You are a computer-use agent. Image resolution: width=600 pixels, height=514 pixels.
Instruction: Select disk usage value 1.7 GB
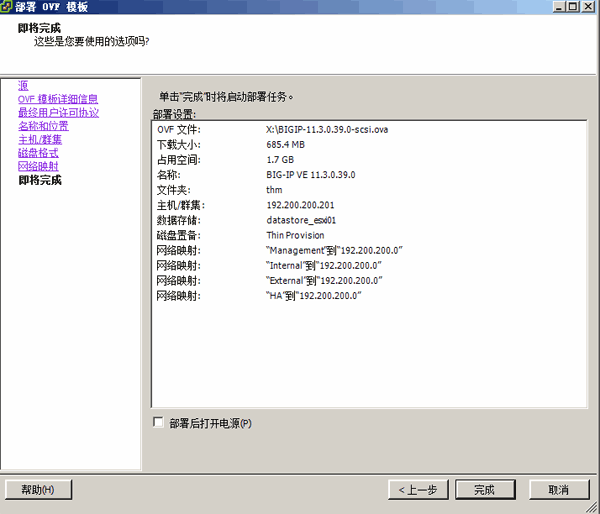[x=280, y=160]
